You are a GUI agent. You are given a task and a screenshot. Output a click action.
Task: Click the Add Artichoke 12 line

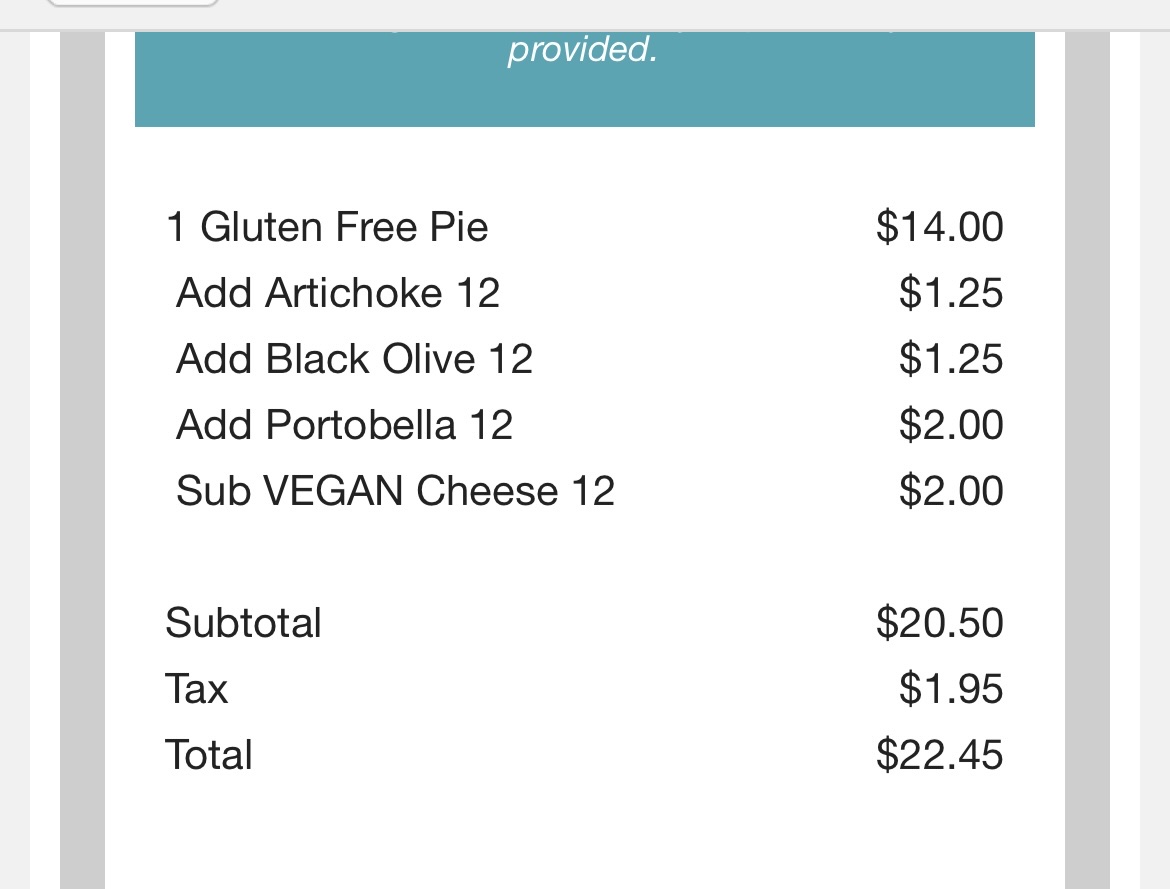(337, 293)
